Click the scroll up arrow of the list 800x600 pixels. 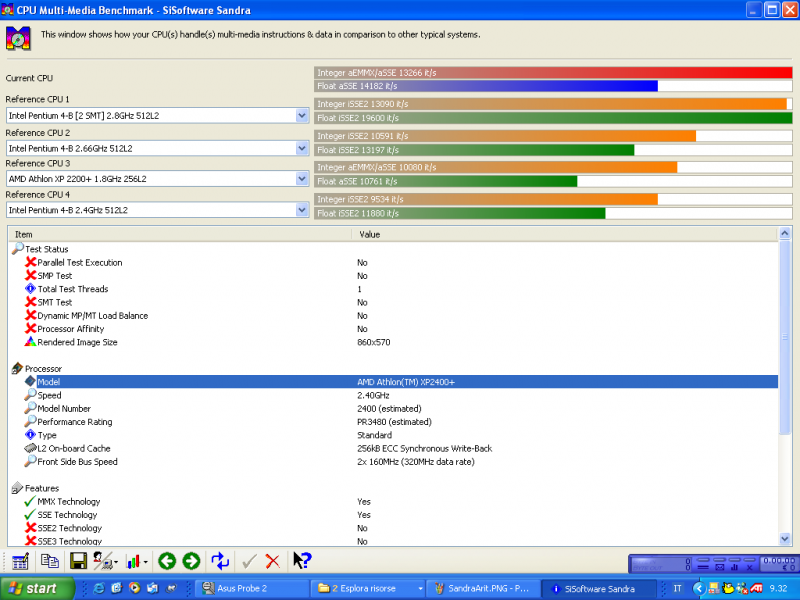[x=785, y=234]
